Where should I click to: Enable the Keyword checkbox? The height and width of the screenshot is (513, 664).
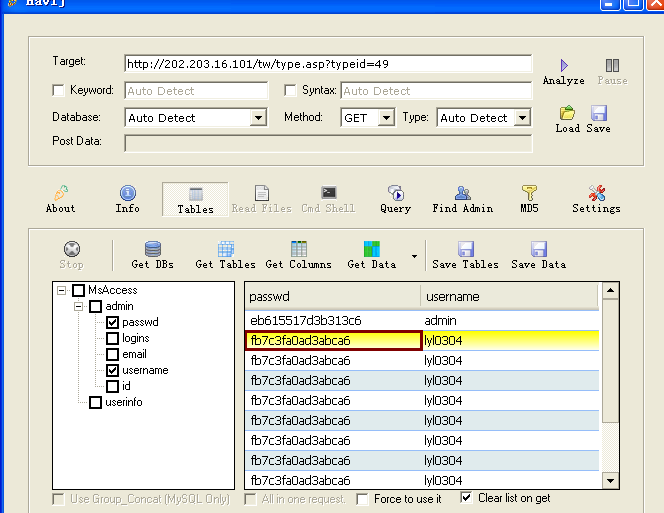point(58,90)
